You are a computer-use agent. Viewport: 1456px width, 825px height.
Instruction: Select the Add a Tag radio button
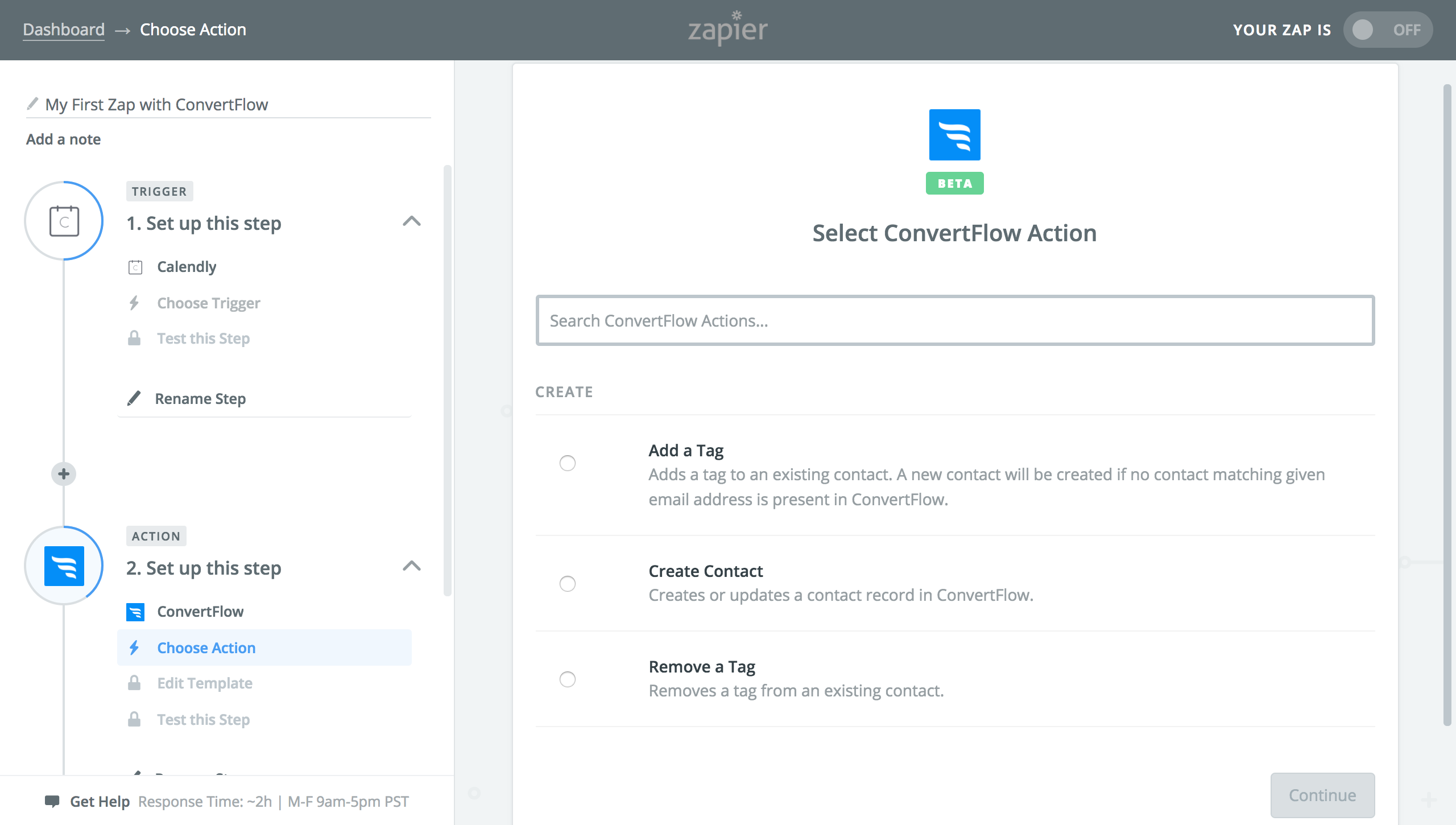coord(567,463)
